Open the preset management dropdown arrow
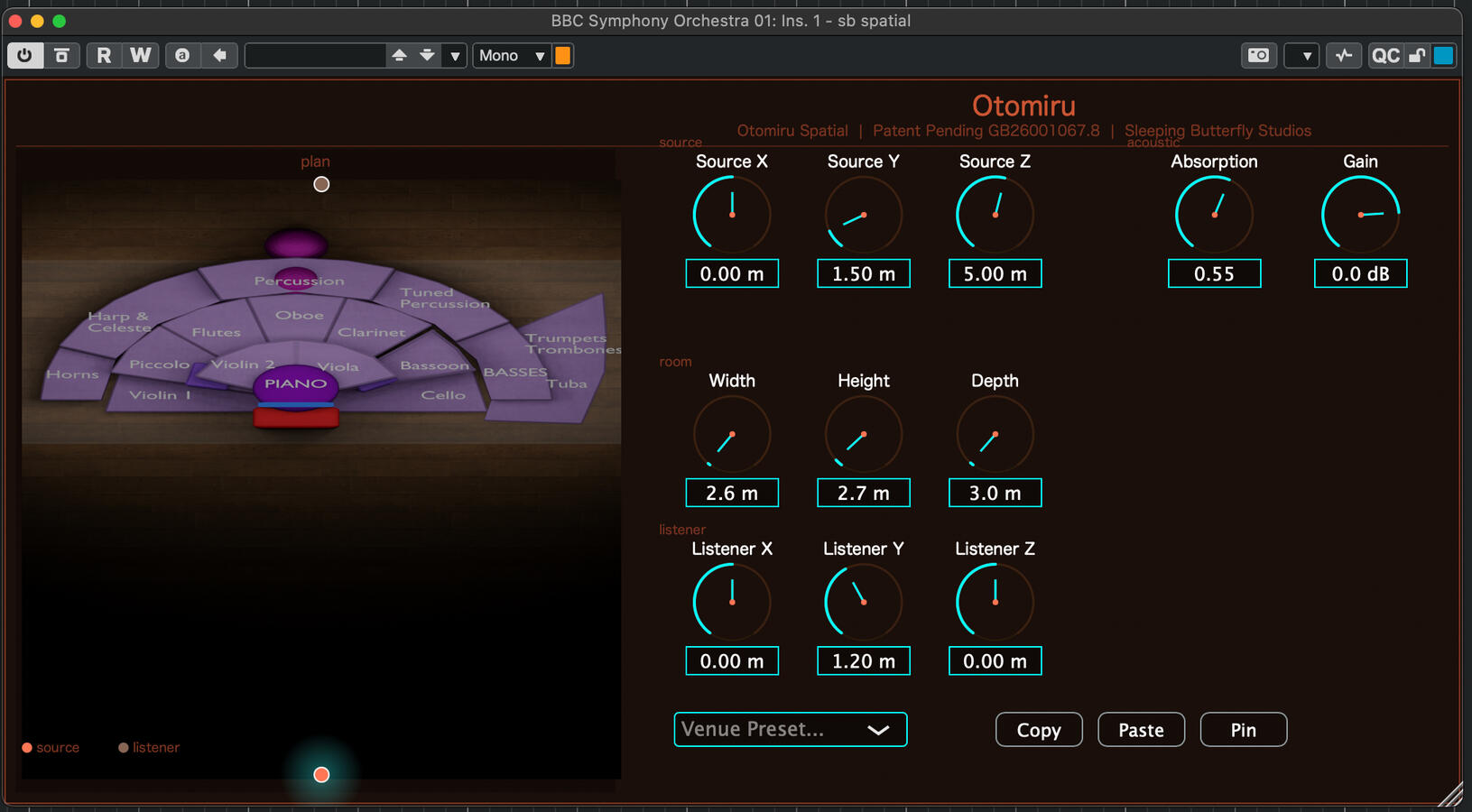The height and width of the screenshot is (812, 1472). coord(455,56)
